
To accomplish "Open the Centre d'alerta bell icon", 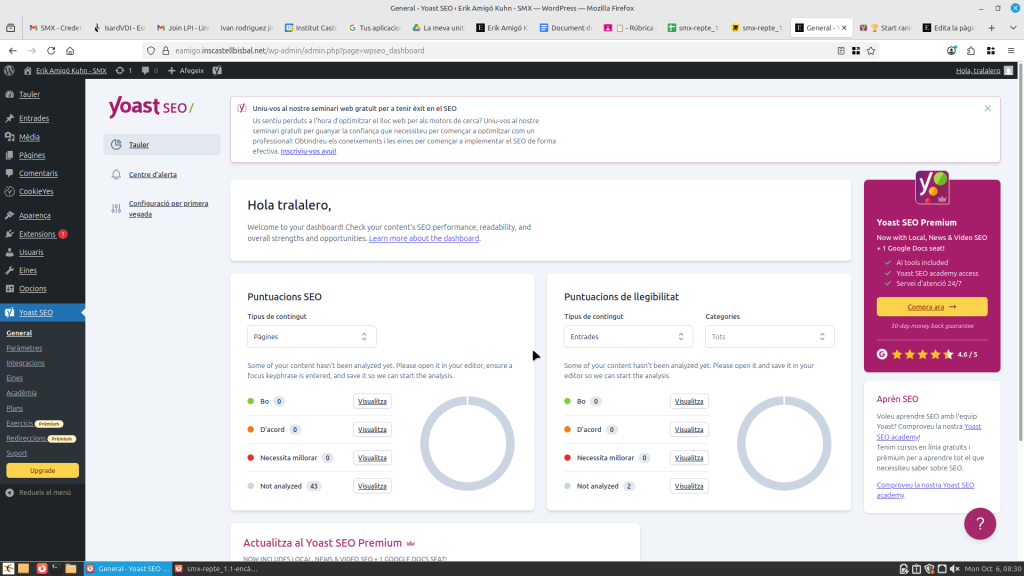I will pyautogui.click(x=117, y=174).
